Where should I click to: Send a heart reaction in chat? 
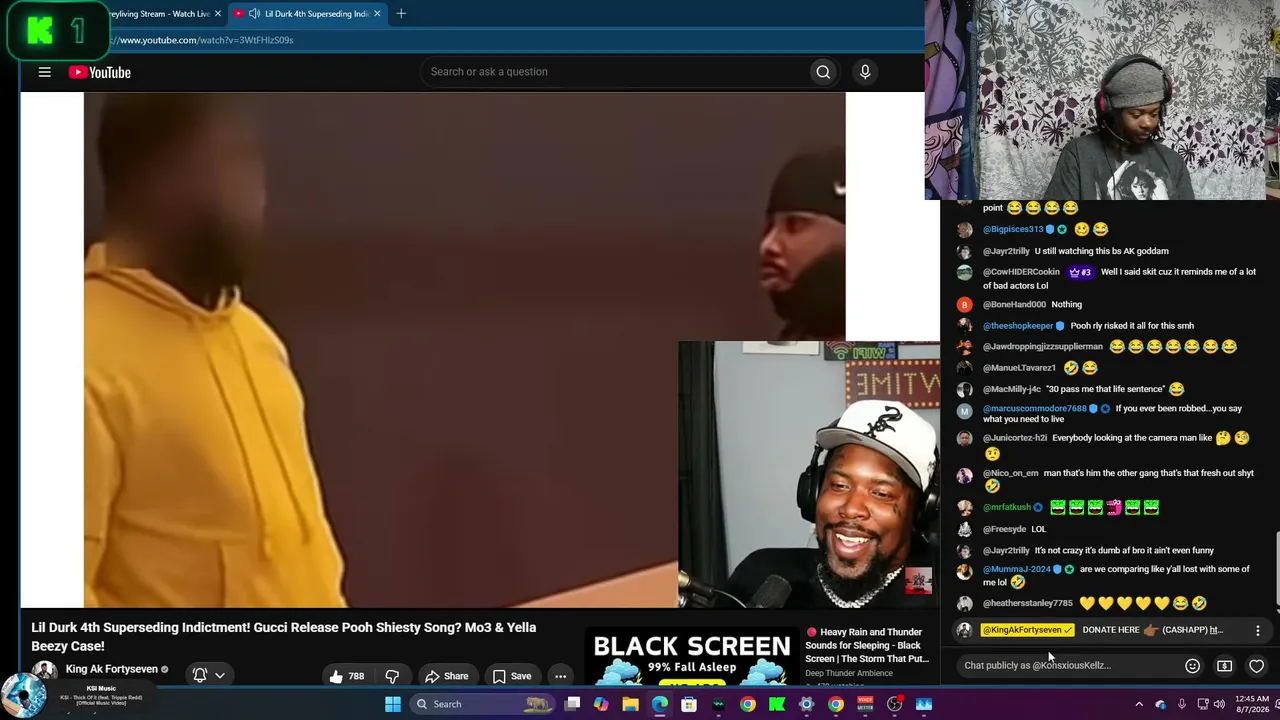(1256, 666)
